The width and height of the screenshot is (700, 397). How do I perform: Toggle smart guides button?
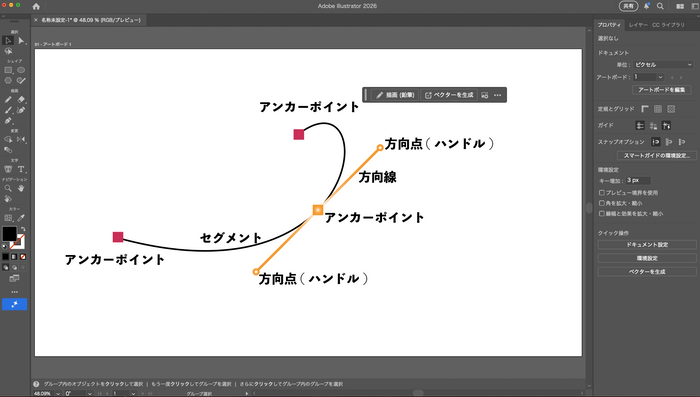point(667,125)
